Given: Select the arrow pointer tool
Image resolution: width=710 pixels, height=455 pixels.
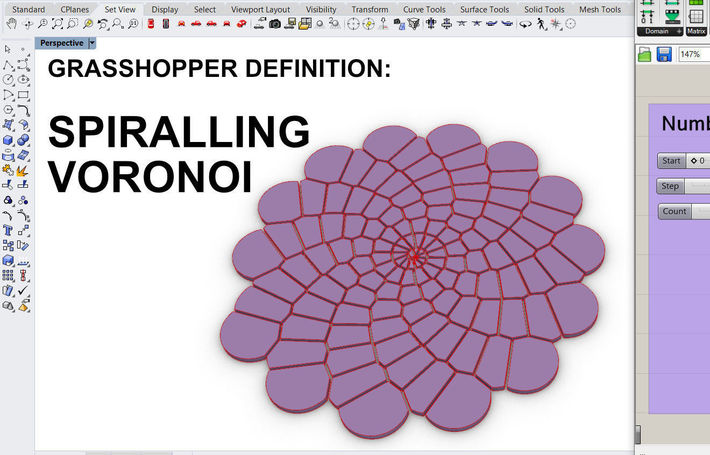Looking at the screenshot, I should [8, 49].
